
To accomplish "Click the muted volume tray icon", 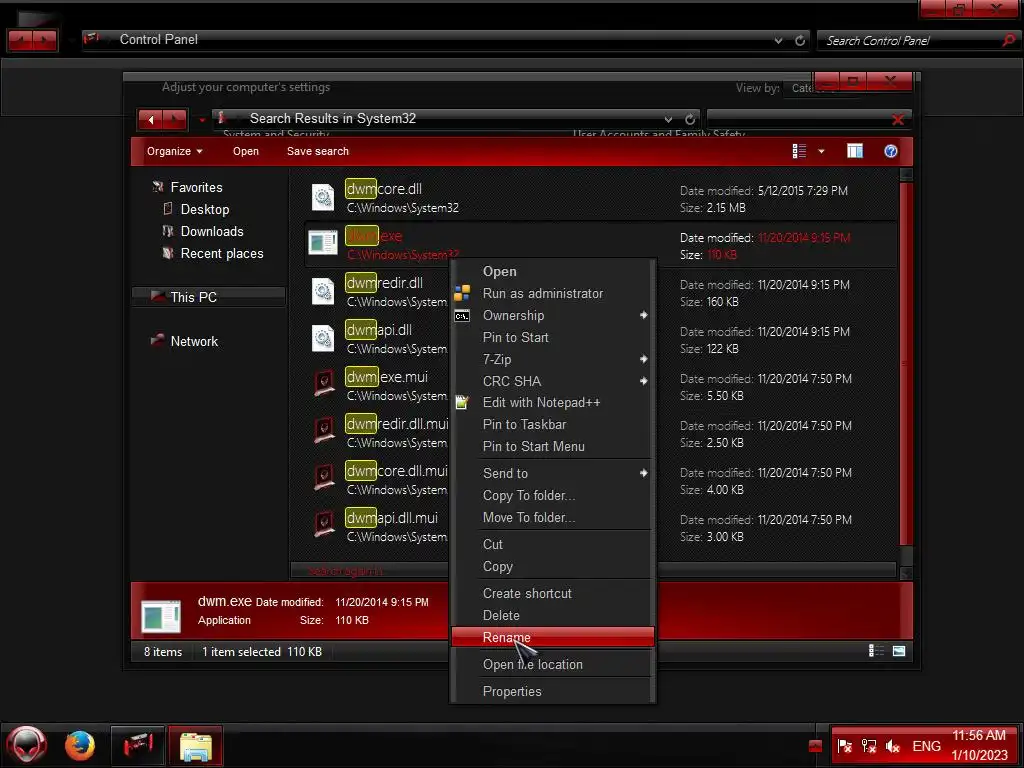I will tap(893, 746).
